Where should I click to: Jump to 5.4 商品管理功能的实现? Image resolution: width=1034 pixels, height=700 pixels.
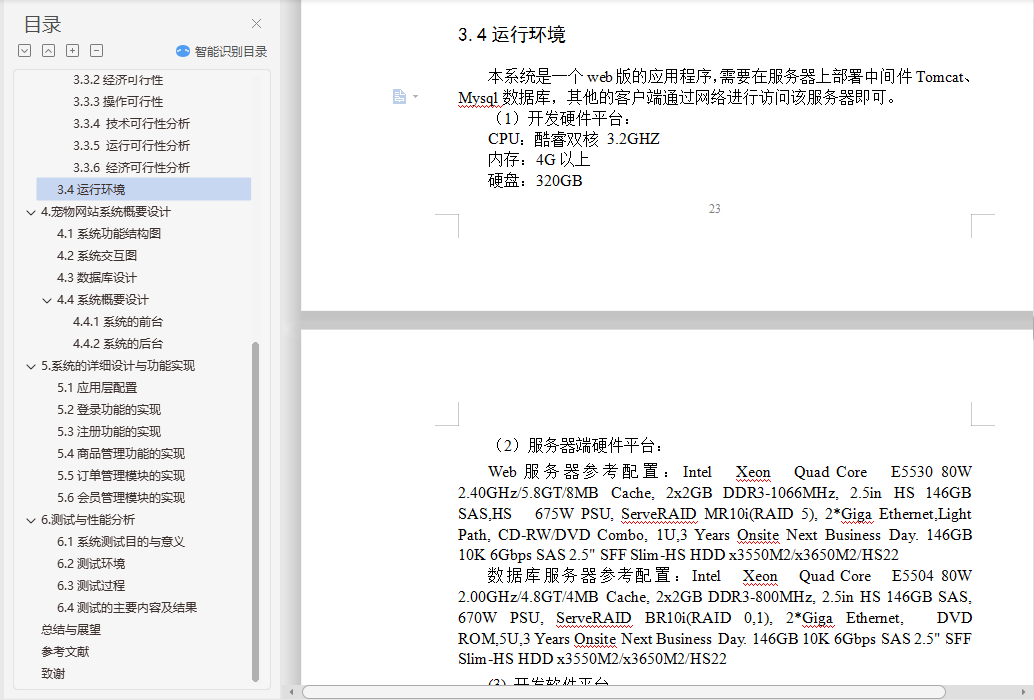coord(121,453)
